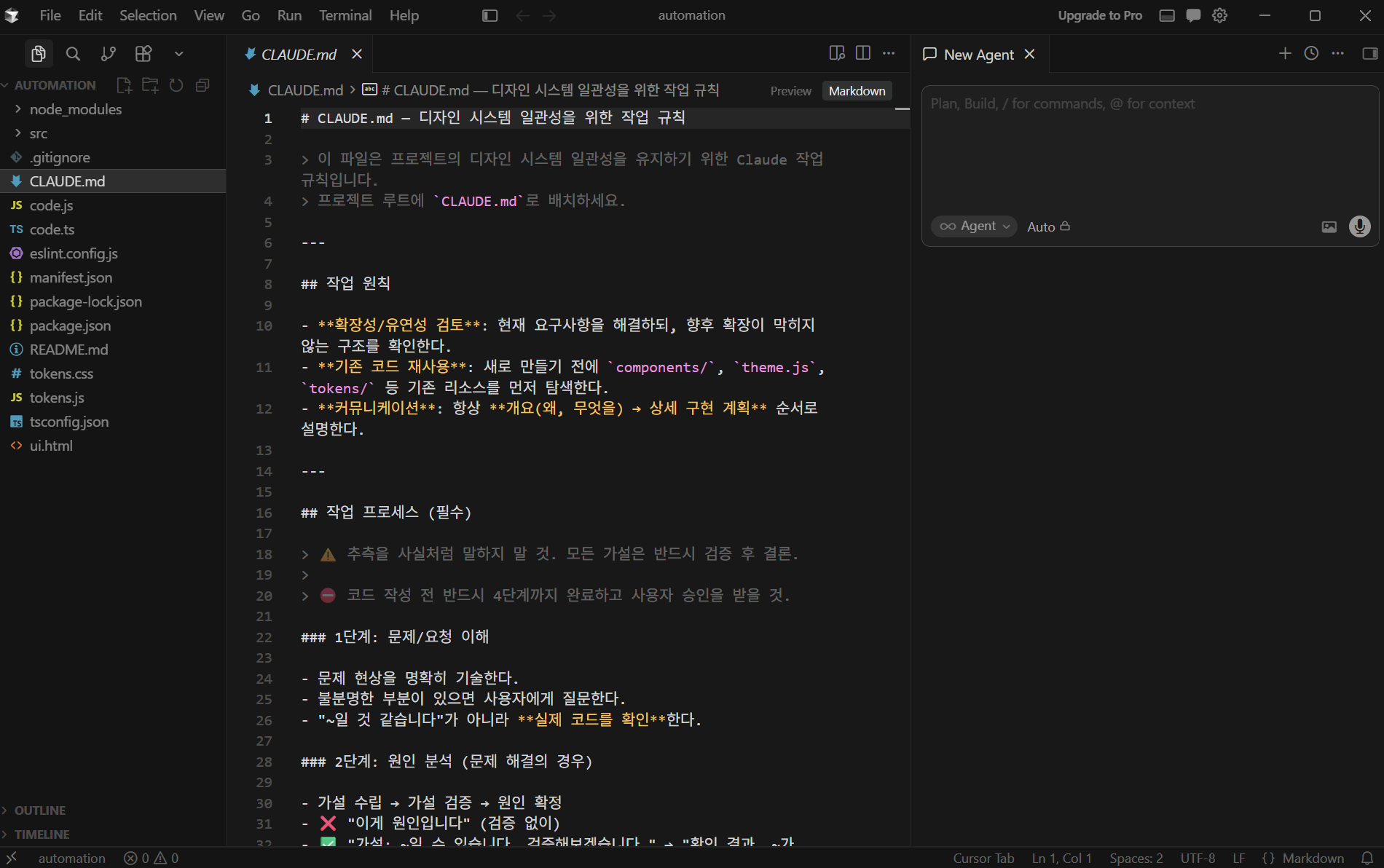Collapse all folders in explorer
The image size is (1384, 868).
(203, 85)
